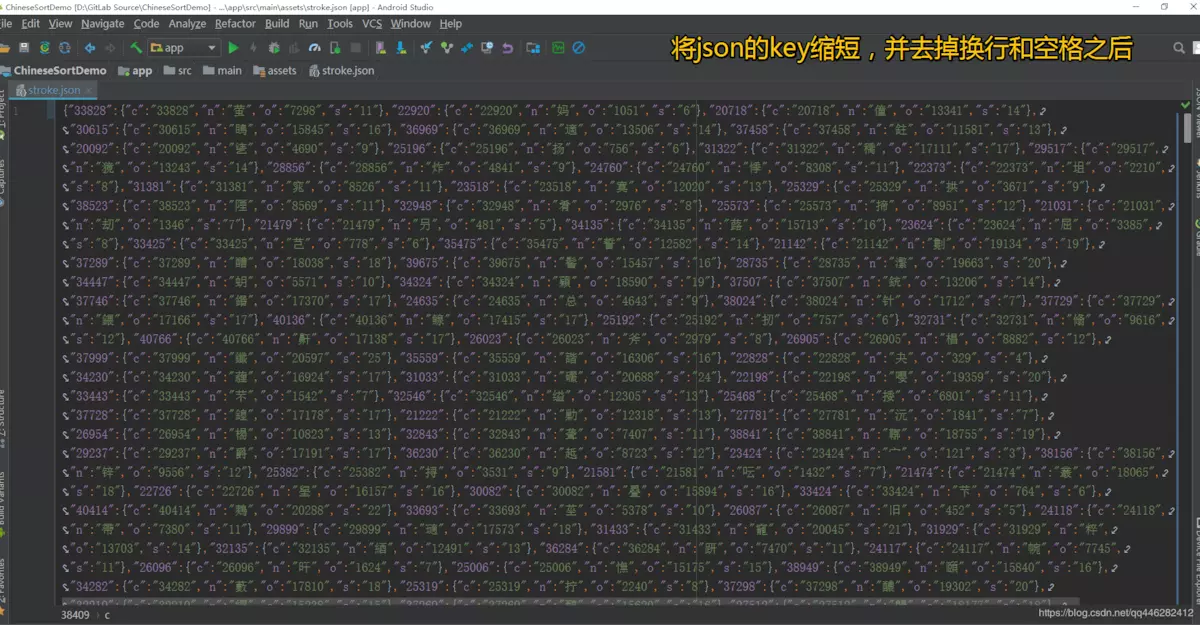The height and width of the screenshot is (625, 1200).
Task: Open the AVD Manager icon
Action: 381,47
